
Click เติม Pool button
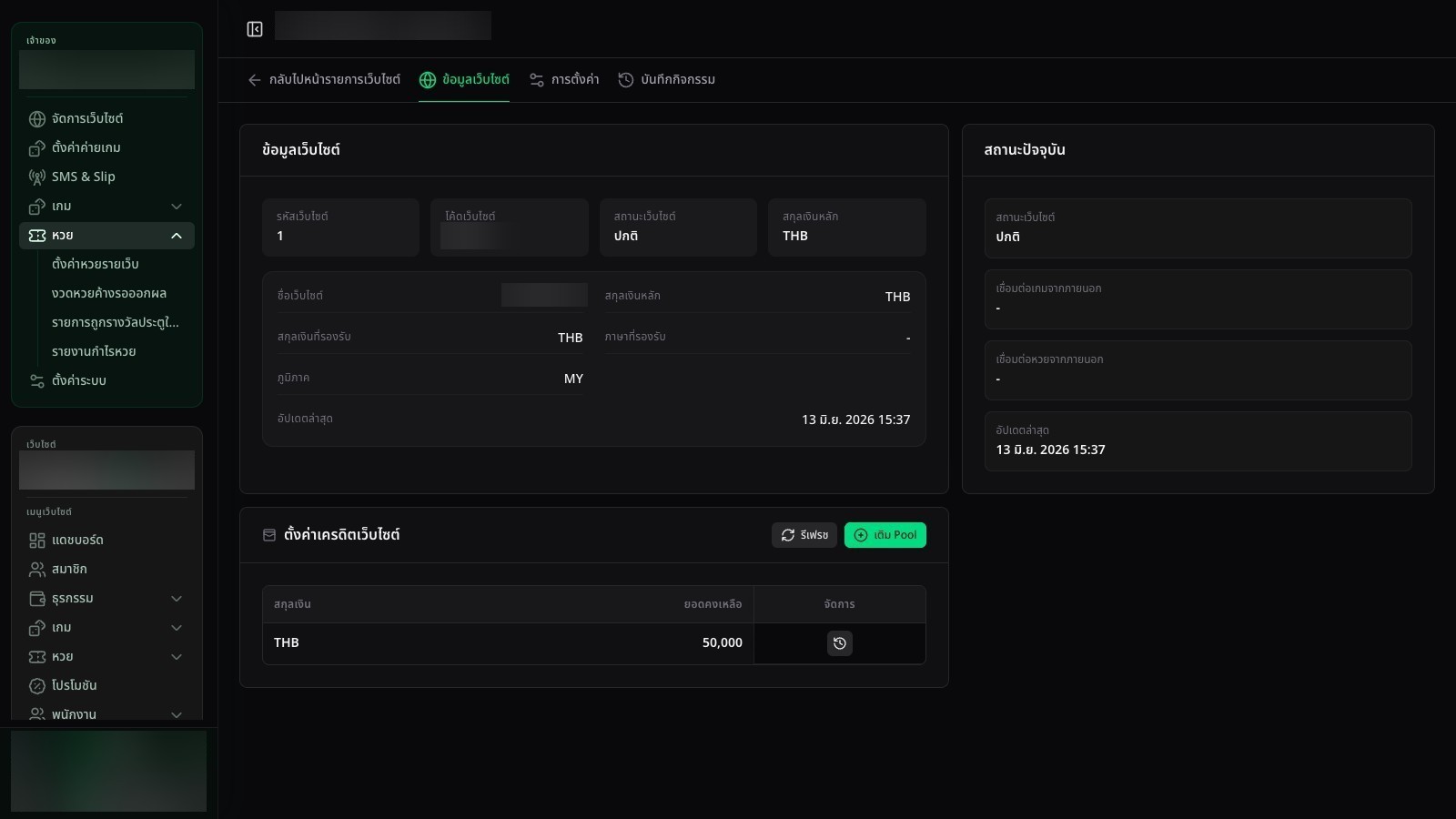[x=885, y=535]
